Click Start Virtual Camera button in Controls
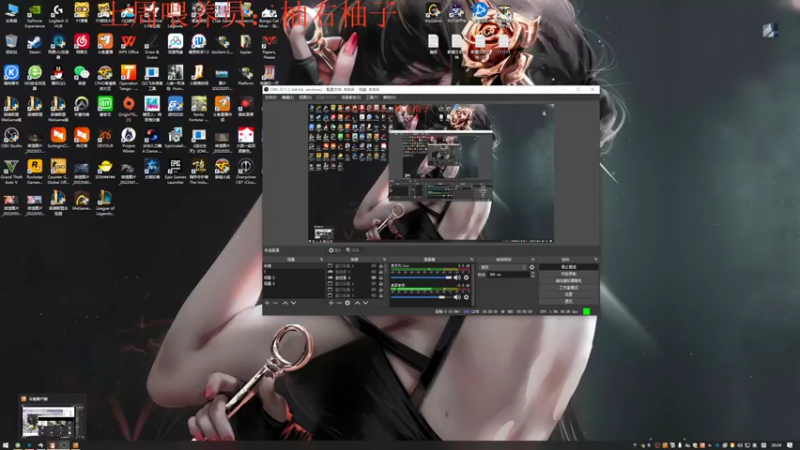 [568, 281]
